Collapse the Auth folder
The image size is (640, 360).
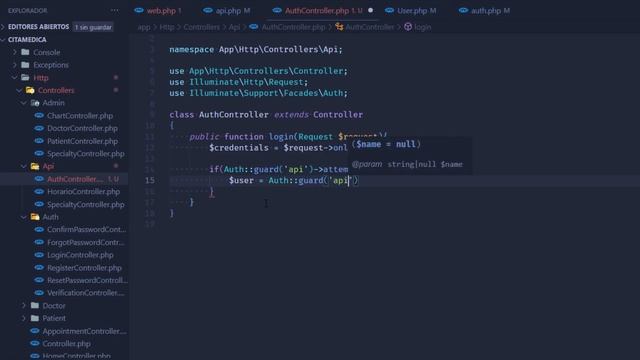click(x=51, y=217)
